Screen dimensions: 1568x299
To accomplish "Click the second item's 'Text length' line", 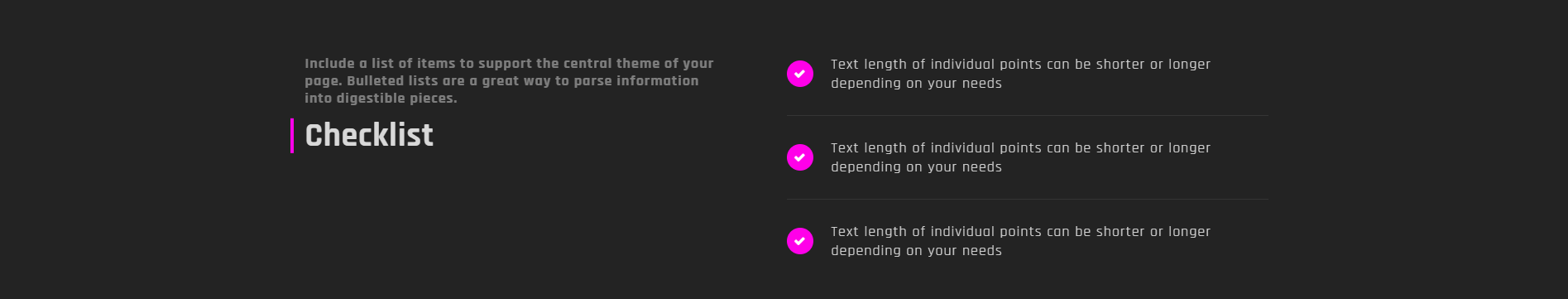I will 1020,148.
